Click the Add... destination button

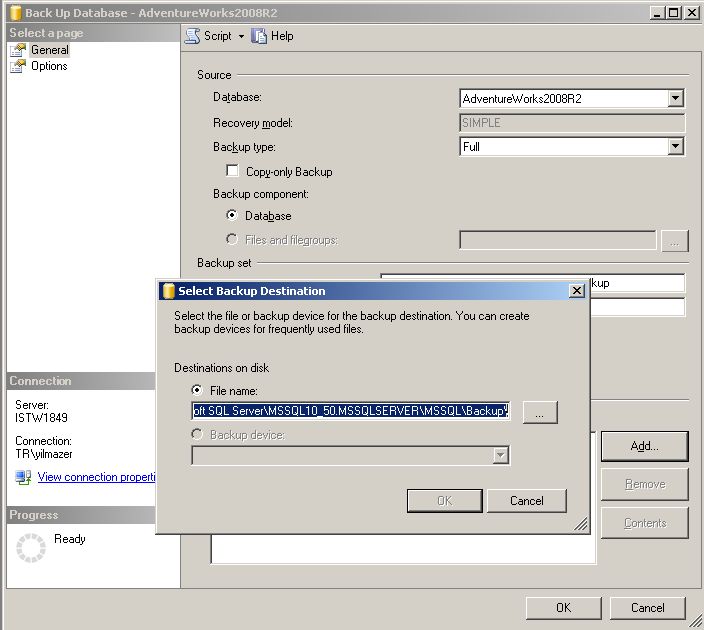point(644,446)
